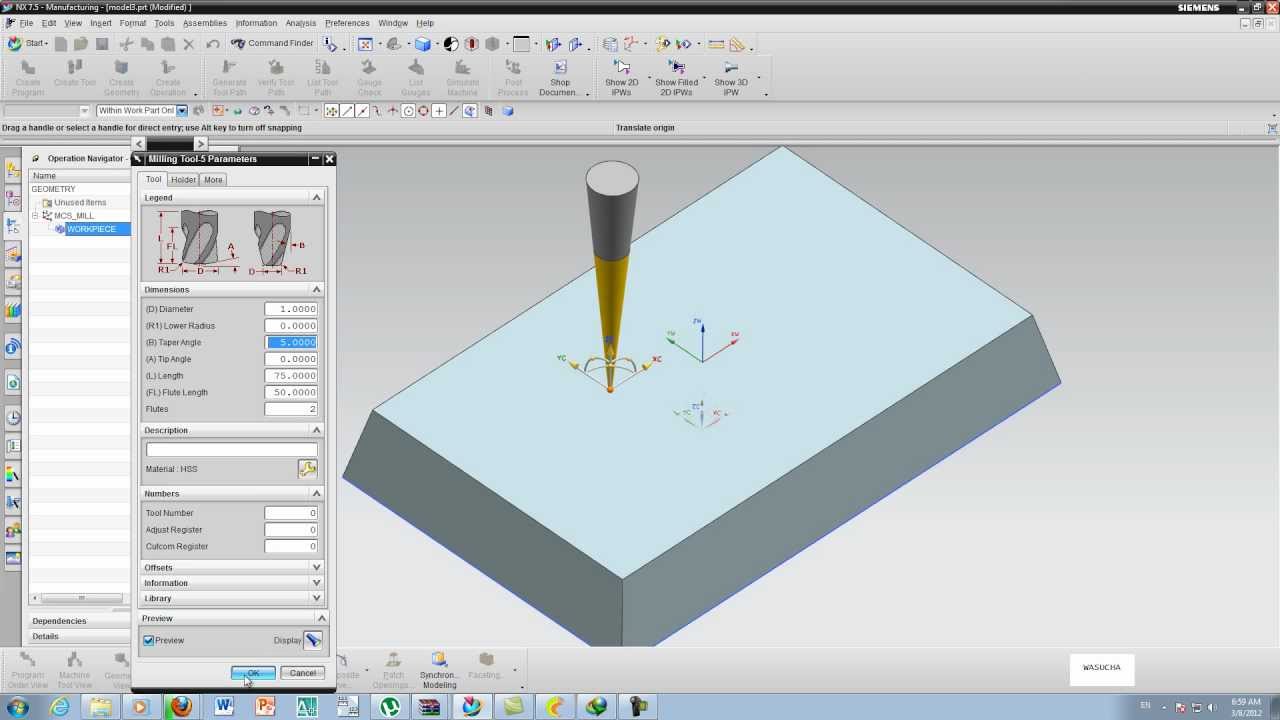
Task: Click Show Filled 2D IPWs icon
Action: pyautogui.click(x=676, y=67)
